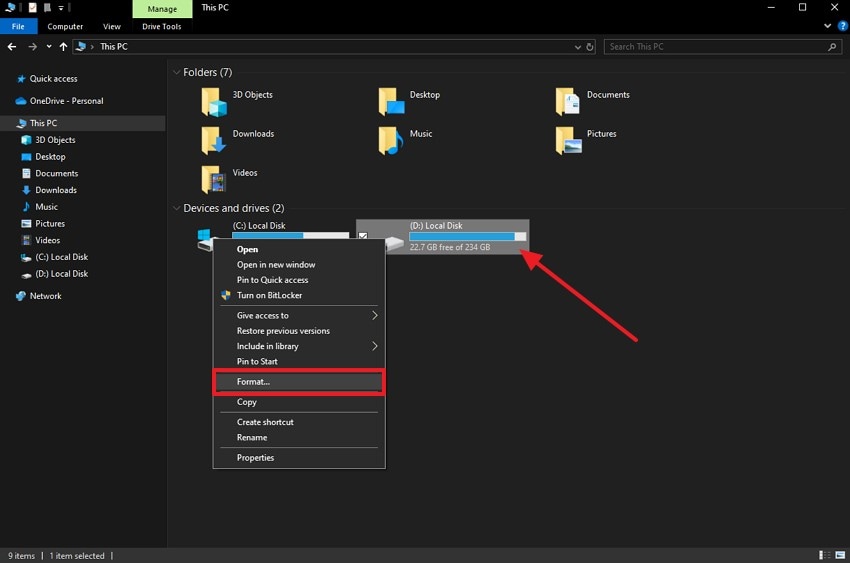Open the Help question mark icon
850x563 pixels.
(842, 26)
